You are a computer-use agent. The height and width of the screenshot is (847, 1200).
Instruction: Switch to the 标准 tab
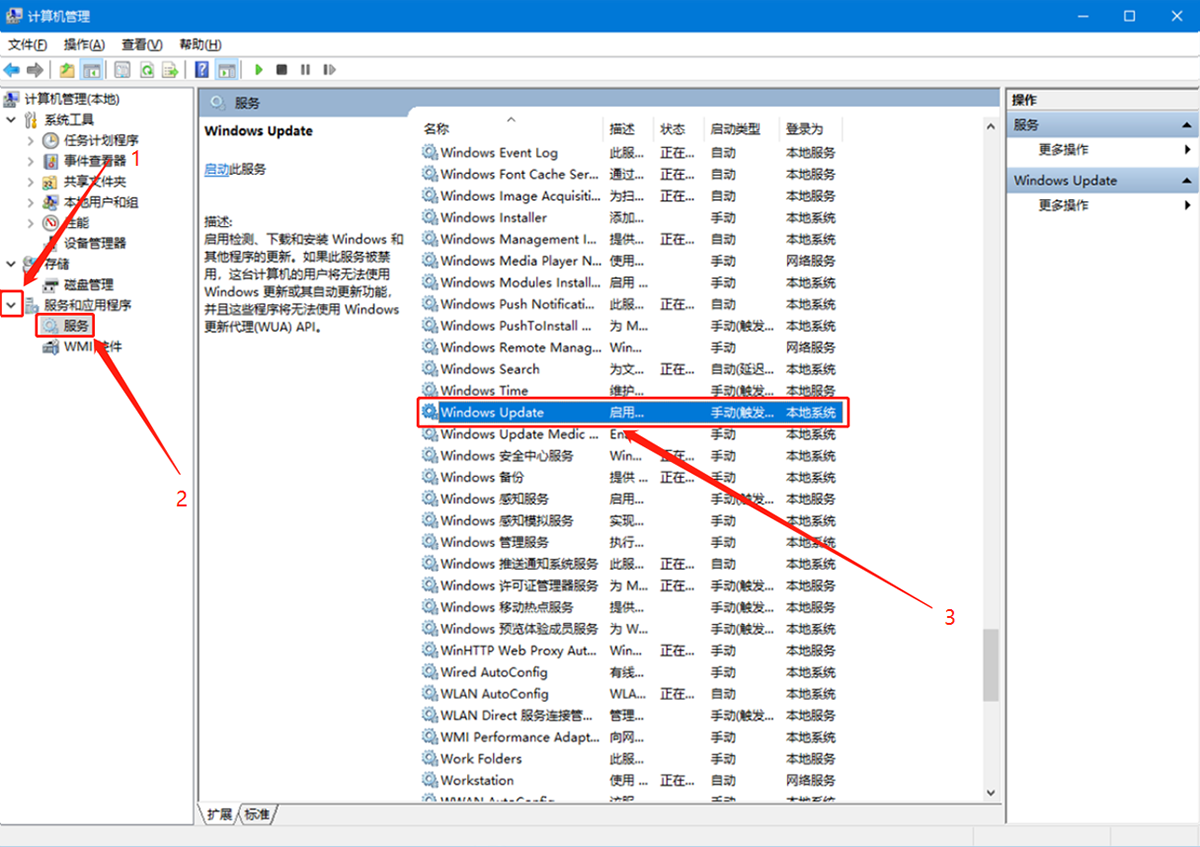[x=256, y=815]
